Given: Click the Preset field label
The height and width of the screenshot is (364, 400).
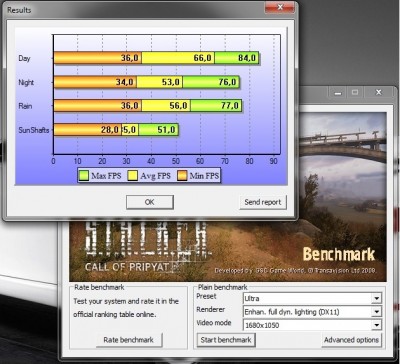Looking at the screenshot, I should (206, 296).
